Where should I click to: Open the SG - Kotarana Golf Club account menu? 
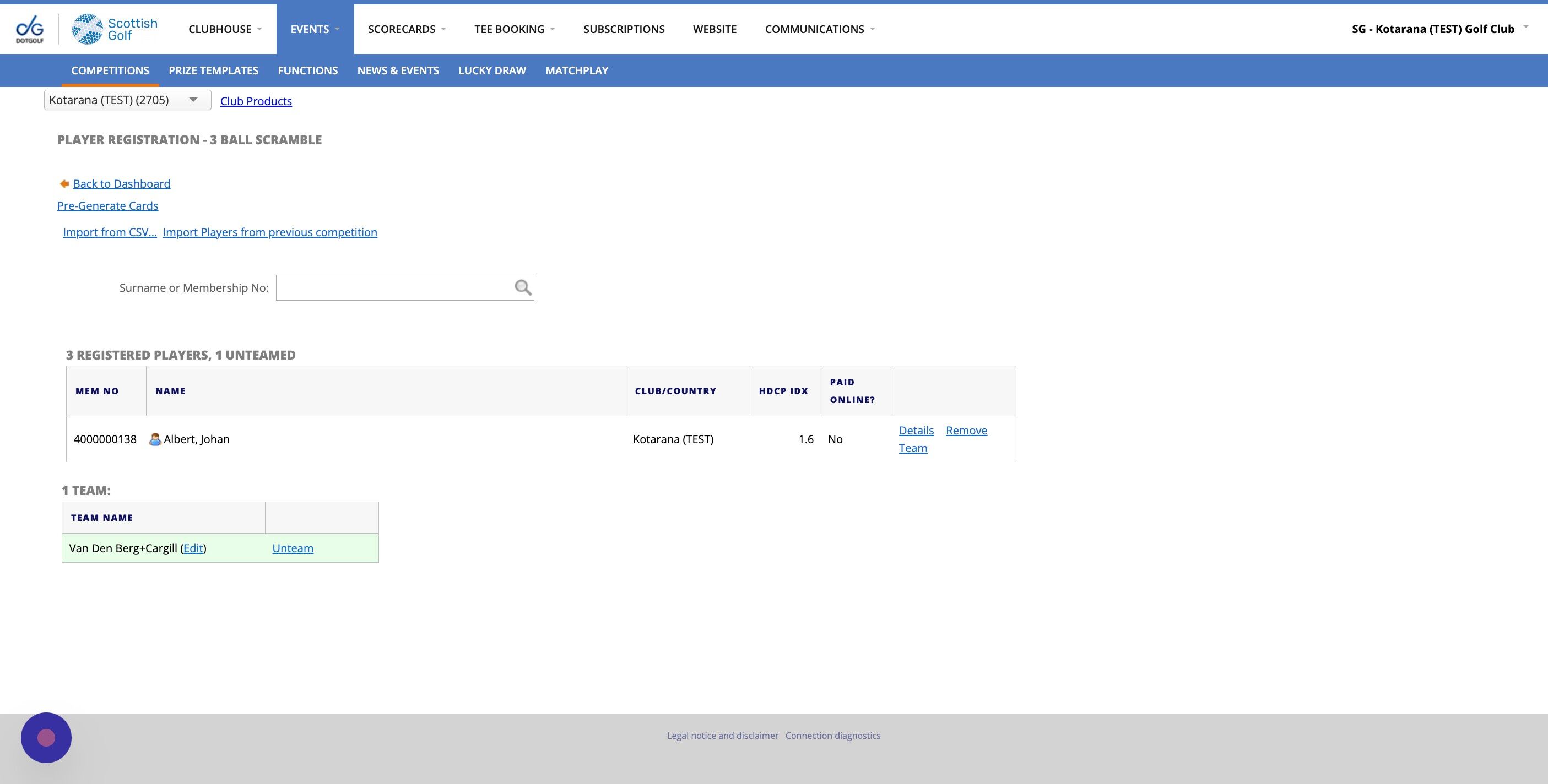pyautogui.click(x=1438, y=29)
